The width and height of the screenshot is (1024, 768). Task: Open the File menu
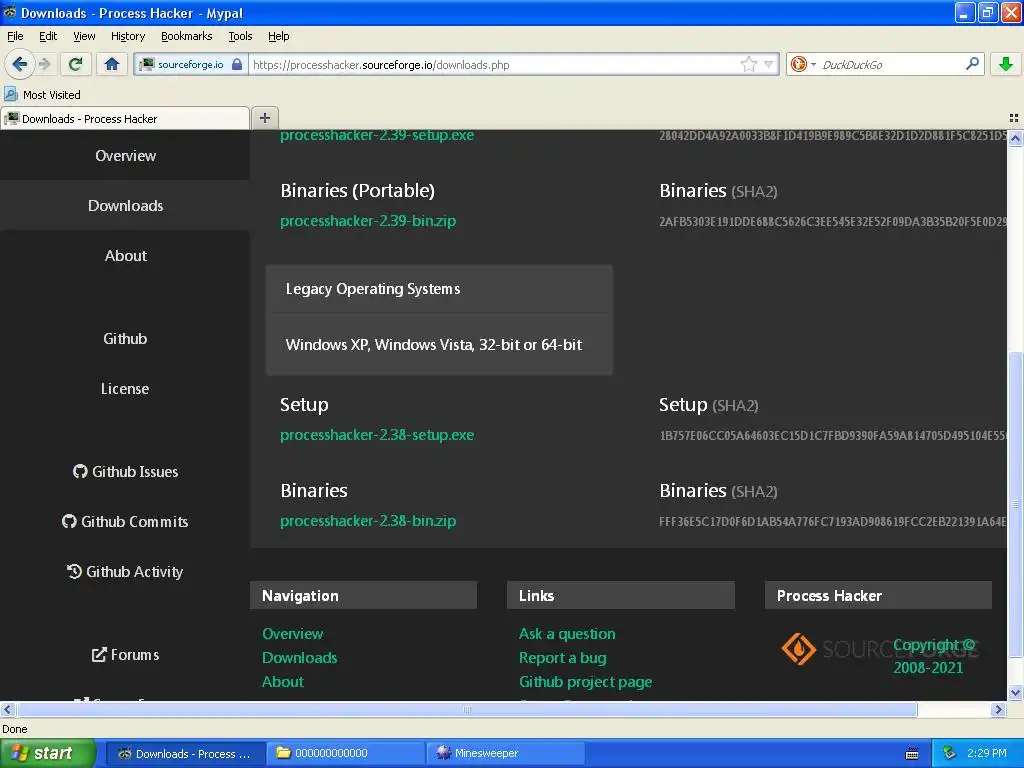point(15,36)
